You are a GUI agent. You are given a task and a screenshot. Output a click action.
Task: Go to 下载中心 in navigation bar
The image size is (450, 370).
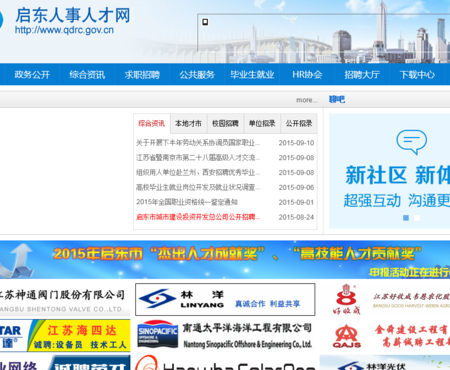417,74
